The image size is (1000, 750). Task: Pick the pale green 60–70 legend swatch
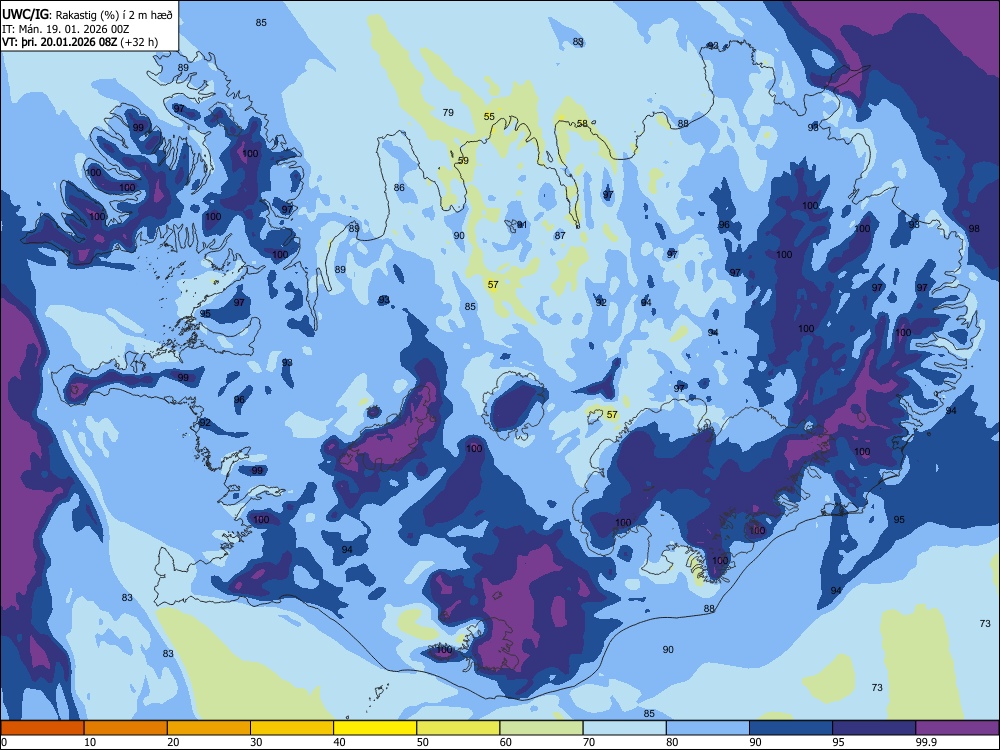coord(541,728)
